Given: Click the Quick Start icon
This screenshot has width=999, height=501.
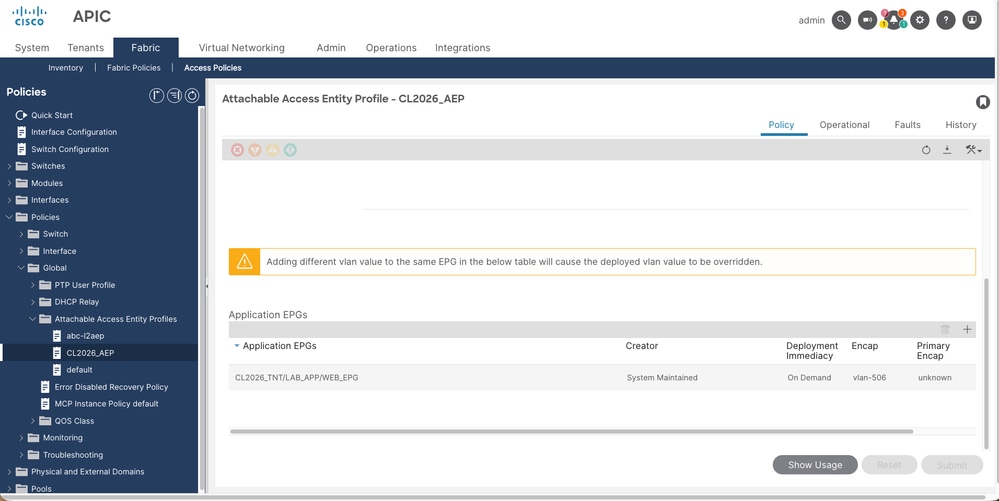Looking at the screenshot, I should (22, 115).
